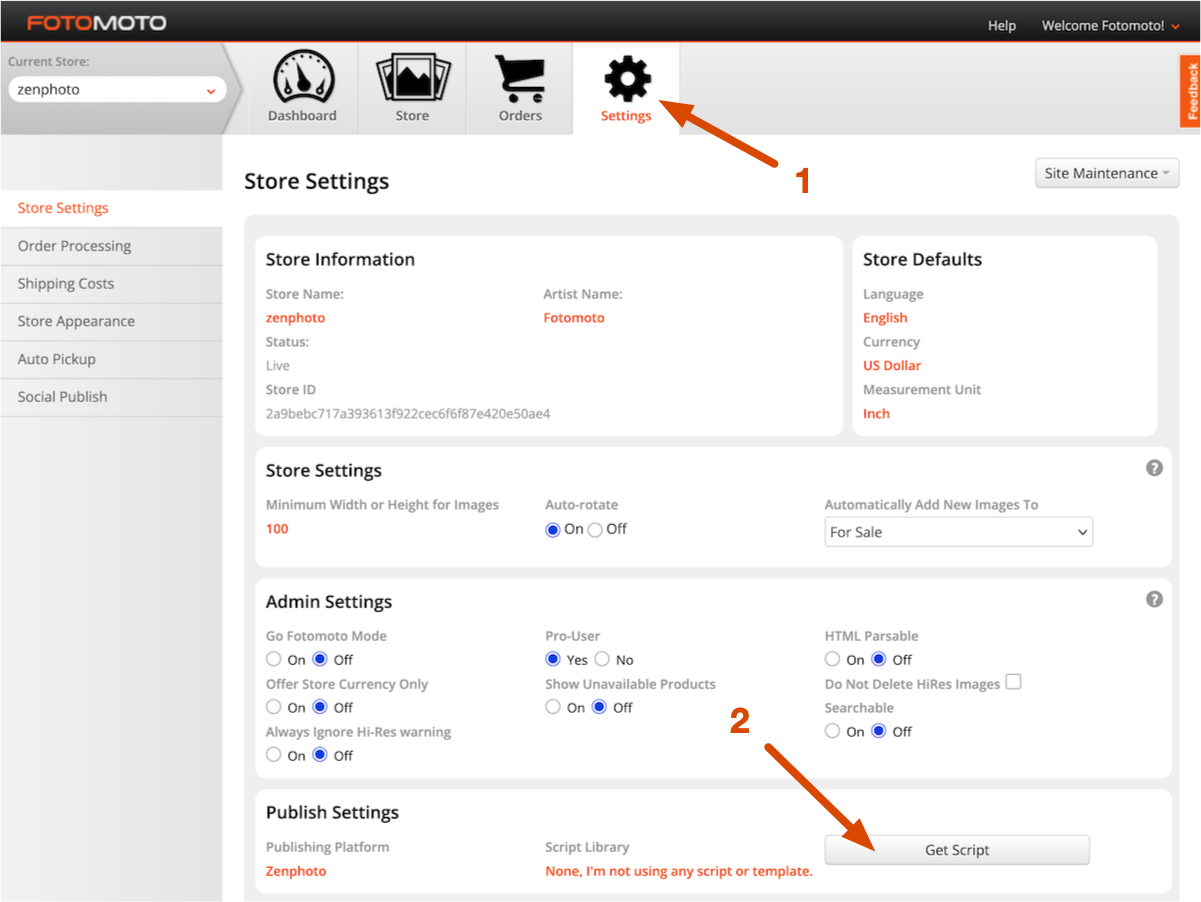Image resolution: width=1201 pixels, height=902 pixels.
Task: Select Auto Pickup in the sidebar
Action: click(111, 360)
